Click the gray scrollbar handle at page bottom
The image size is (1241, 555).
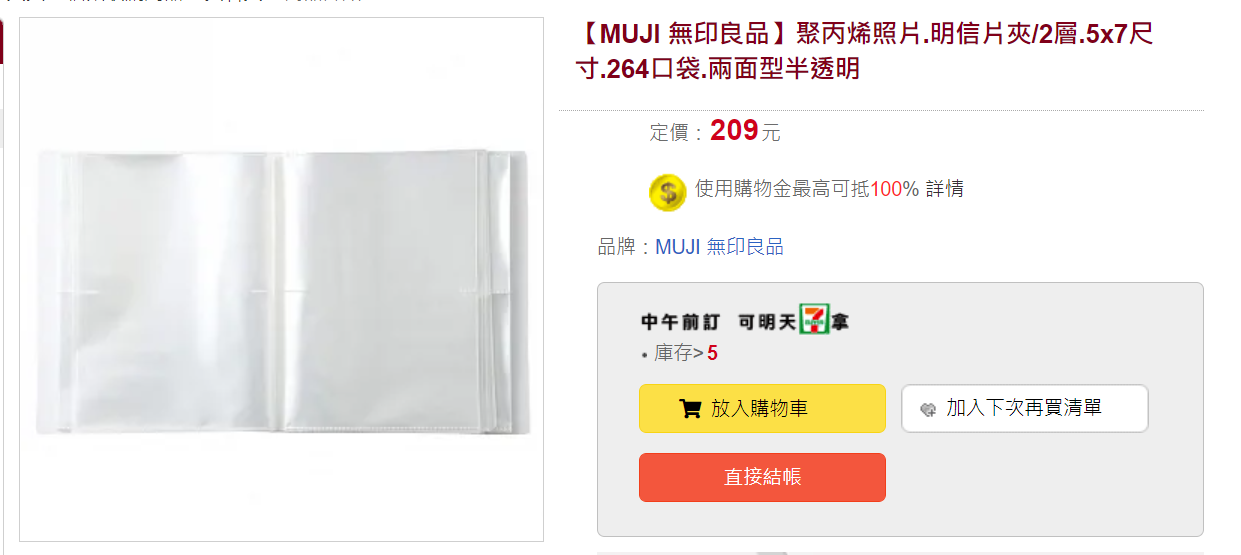[772, 552]
